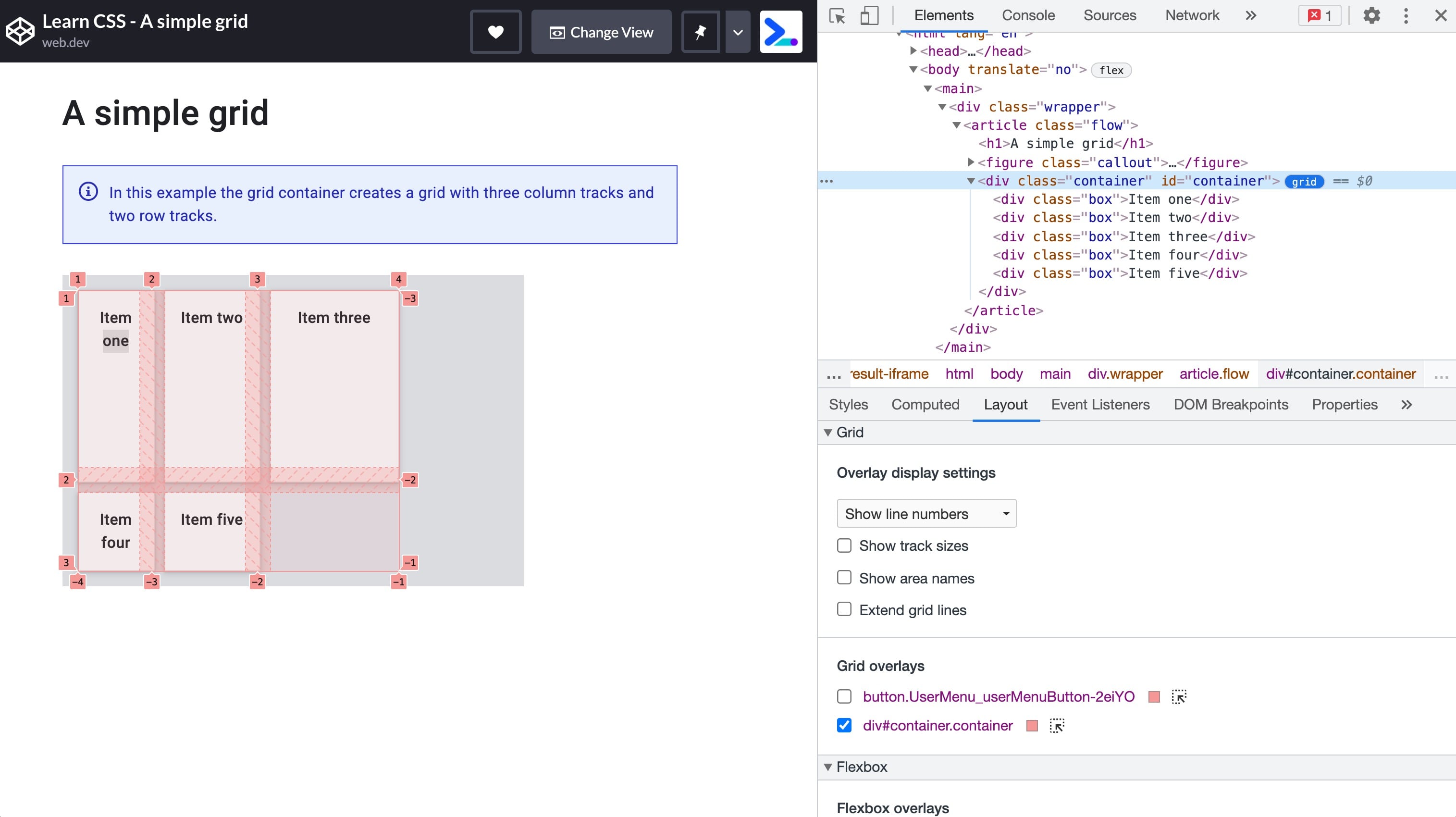Click the div#container.container breadcrumb link
Viewport: 1456px width, 817px height.
tap(1340, 373)
